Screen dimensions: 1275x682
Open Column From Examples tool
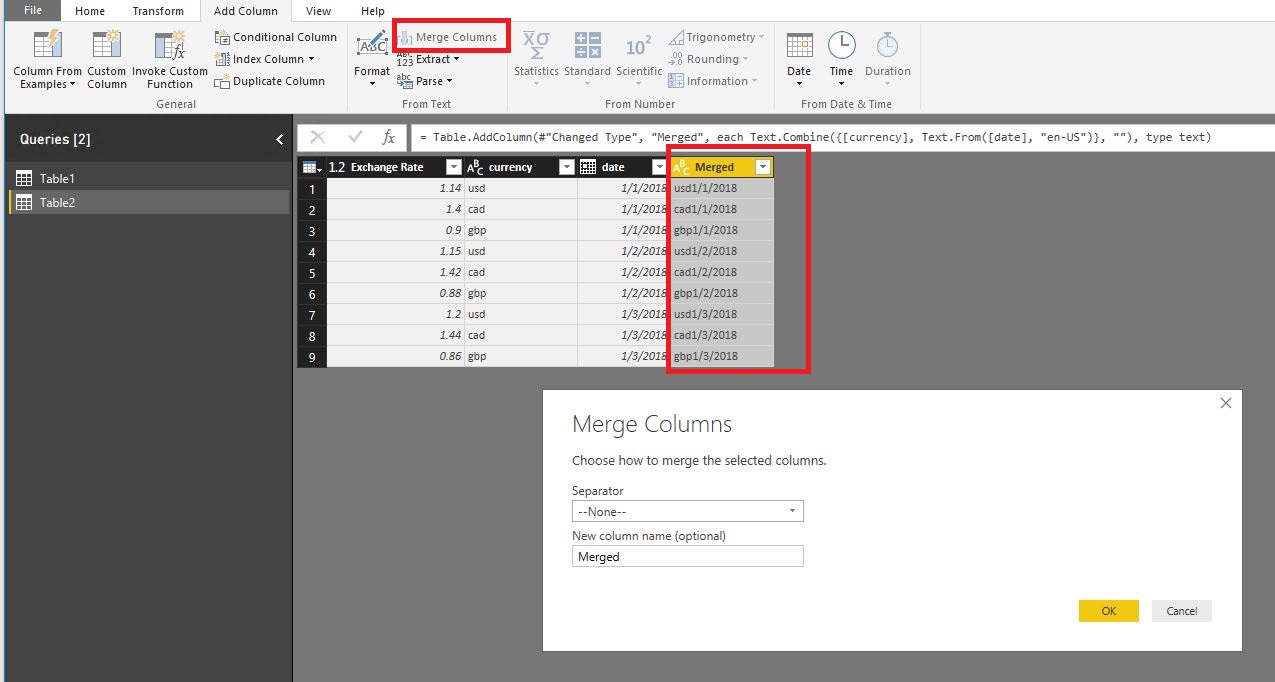tap(47, 60)
